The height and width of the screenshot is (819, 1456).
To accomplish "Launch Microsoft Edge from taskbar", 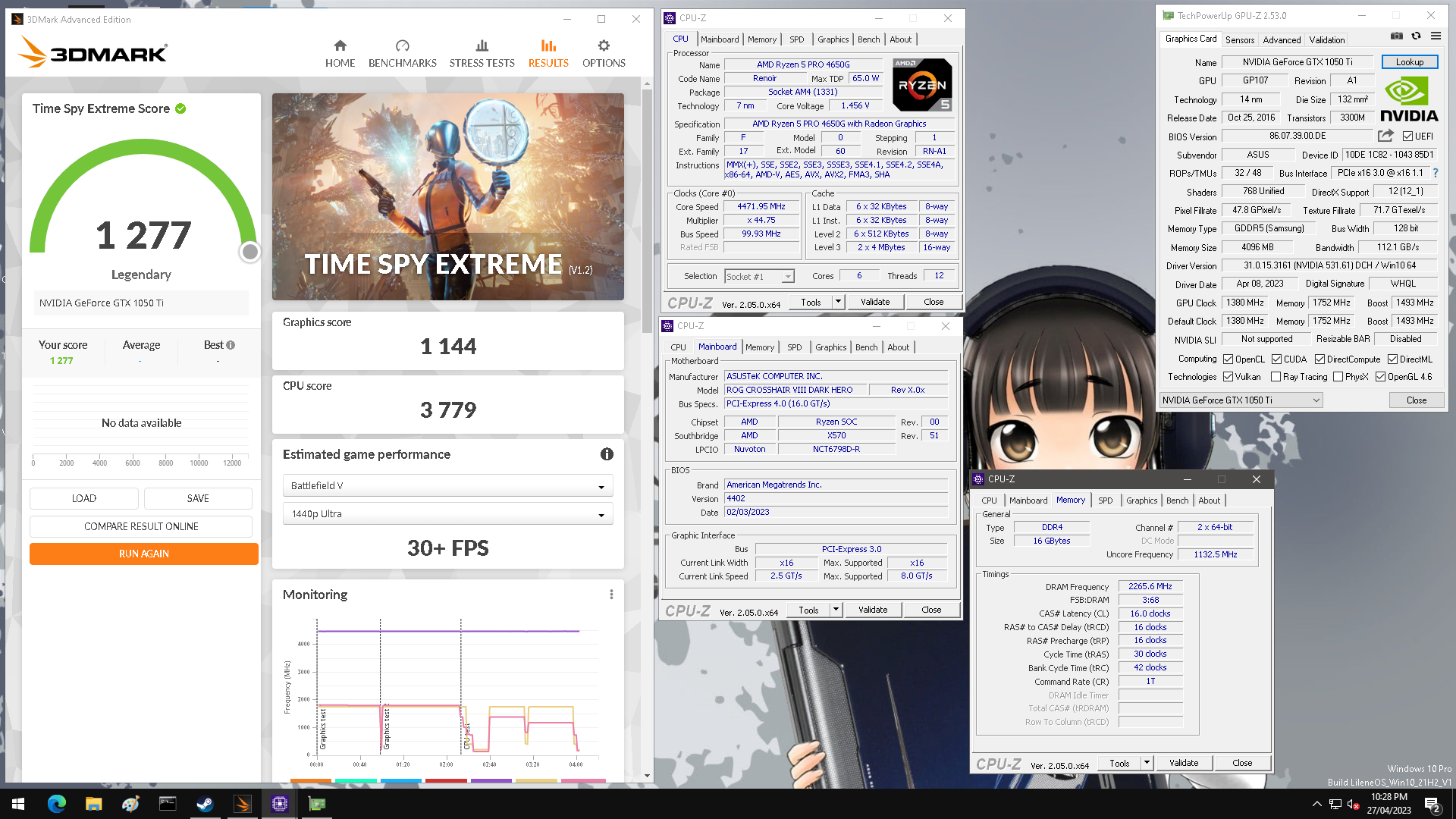I will [57, 804].
